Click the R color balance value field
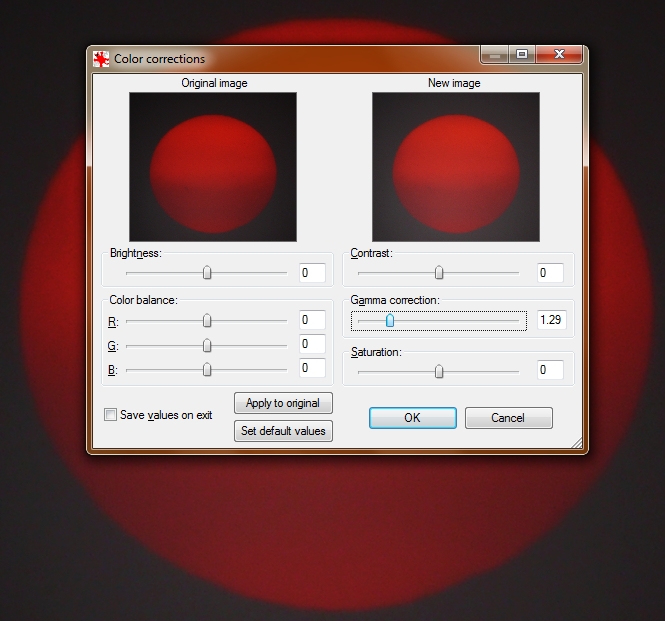665x621 pixels. click(313, 319)
